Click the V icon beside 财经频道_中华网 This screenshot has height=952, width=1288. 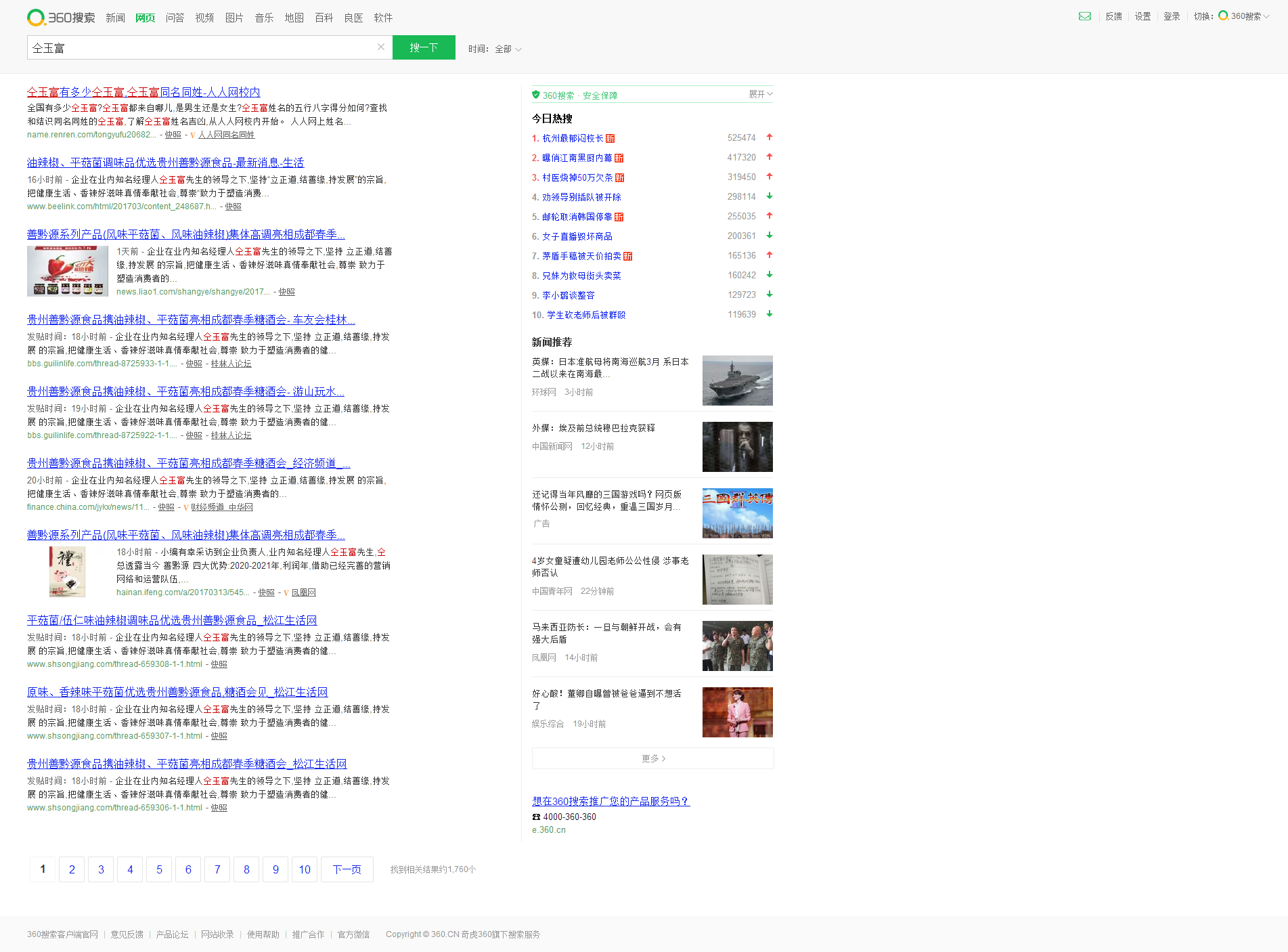pos(186,507)
